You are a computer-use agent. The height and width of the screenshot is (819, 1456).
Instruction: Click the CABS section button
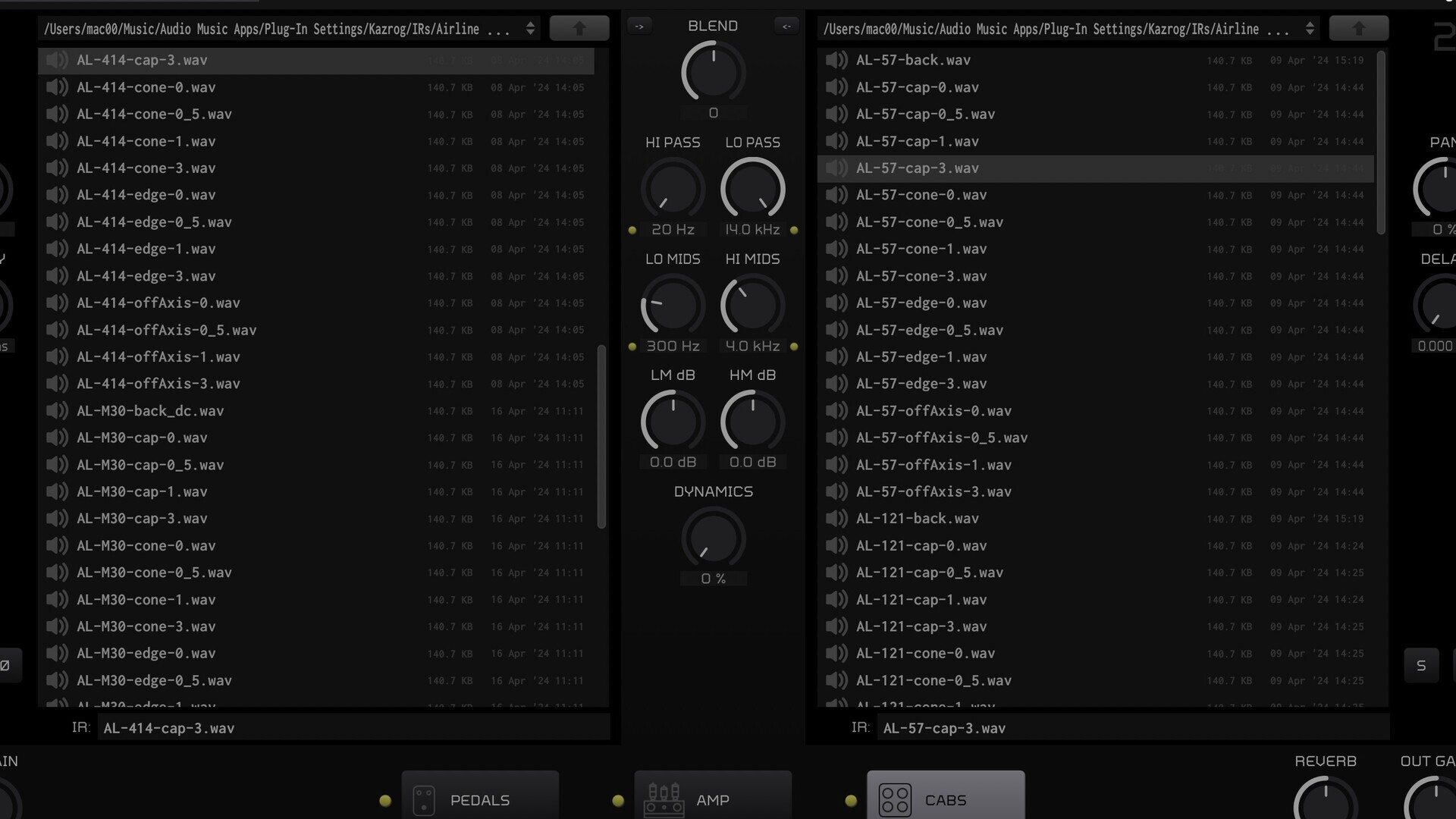tap(946, 799)
